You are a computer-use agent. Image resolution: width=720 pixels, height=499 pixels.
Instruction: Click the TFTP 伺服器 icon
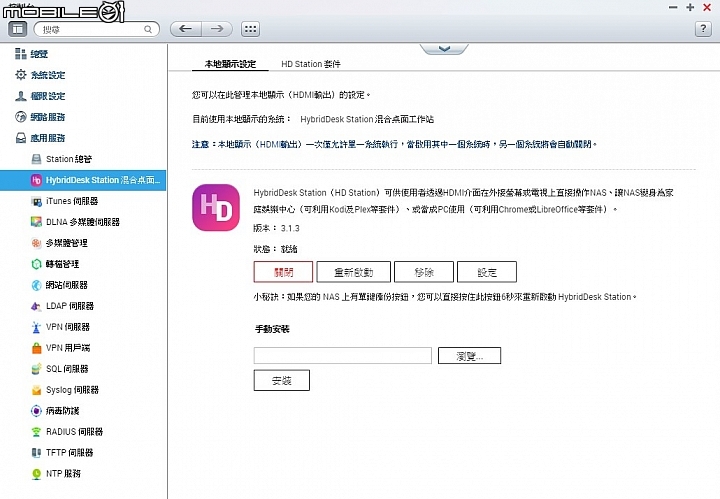[x=36, y=453]
